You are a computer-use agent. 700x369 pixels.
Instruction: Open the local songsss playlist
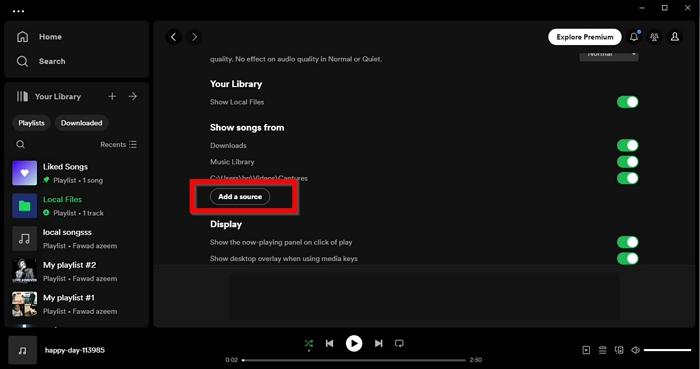[76, 238]
